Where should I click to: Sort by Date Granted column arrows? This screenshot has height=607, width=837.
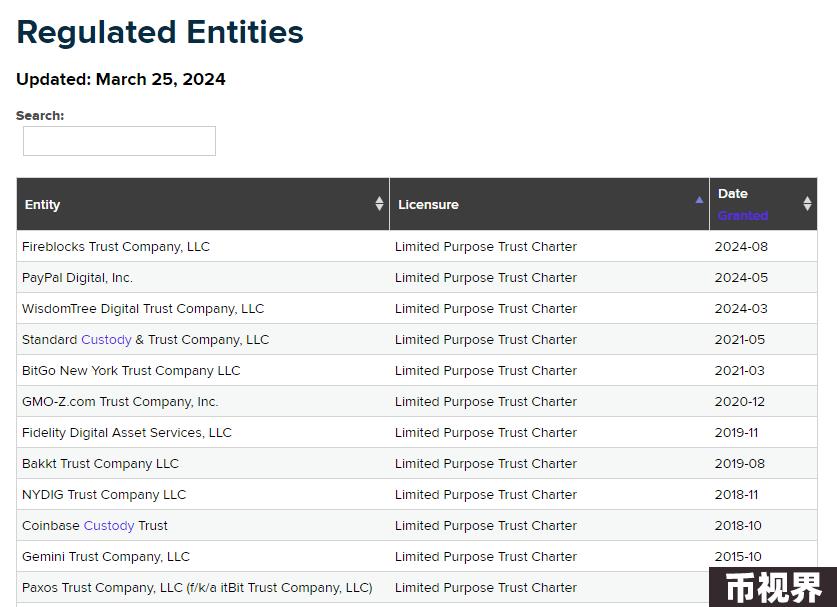coord(807,203)
